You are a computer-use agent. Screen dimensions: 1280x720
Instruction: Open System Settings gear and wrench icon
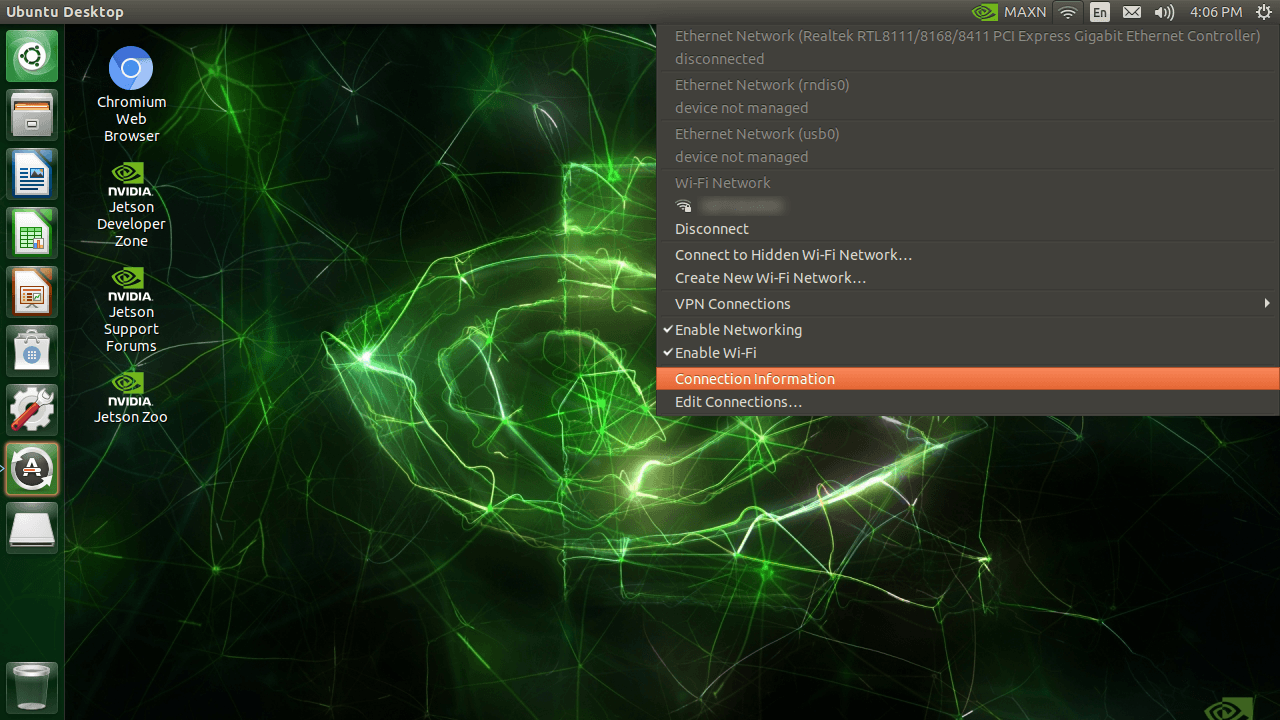(x=33, y=409)
